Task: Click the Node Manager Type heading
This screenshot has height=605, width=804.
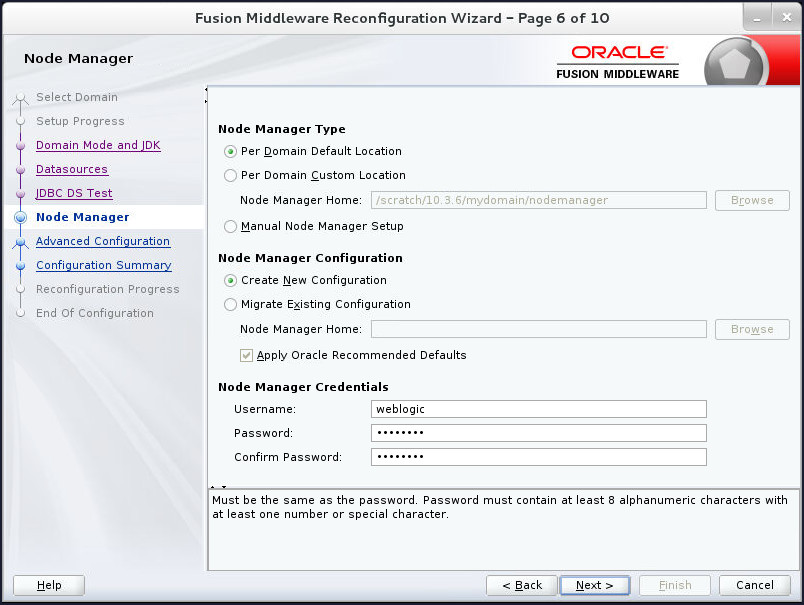Action: tap(282, 129)
